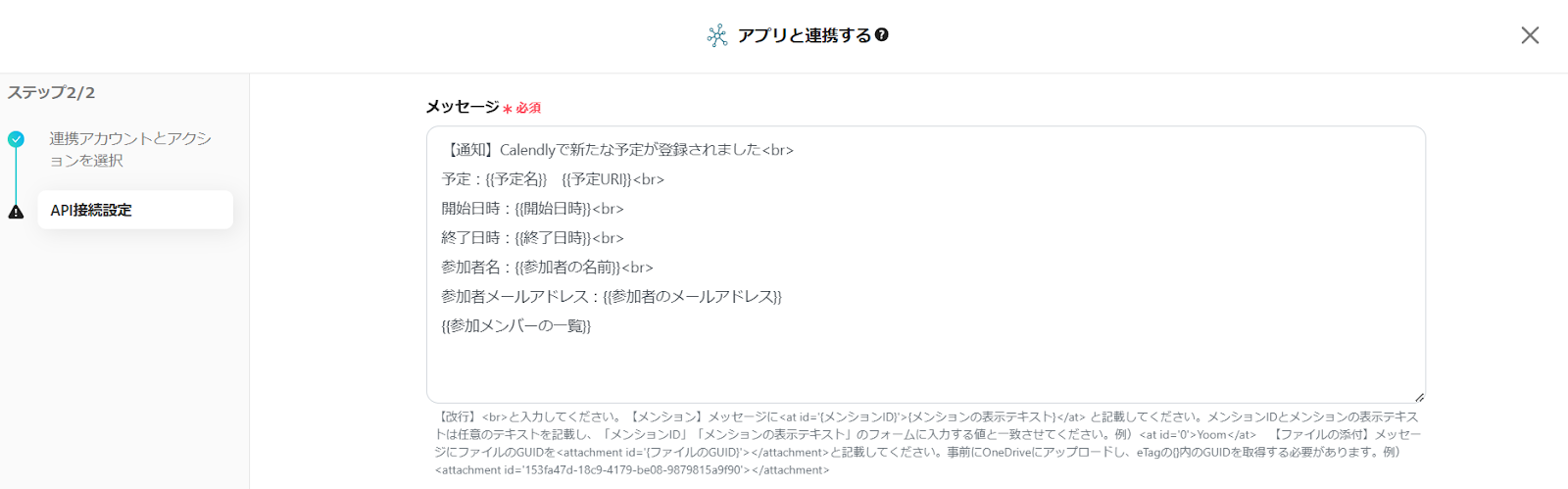Click the warning triangle beside API接続設定

pos(16,212)
